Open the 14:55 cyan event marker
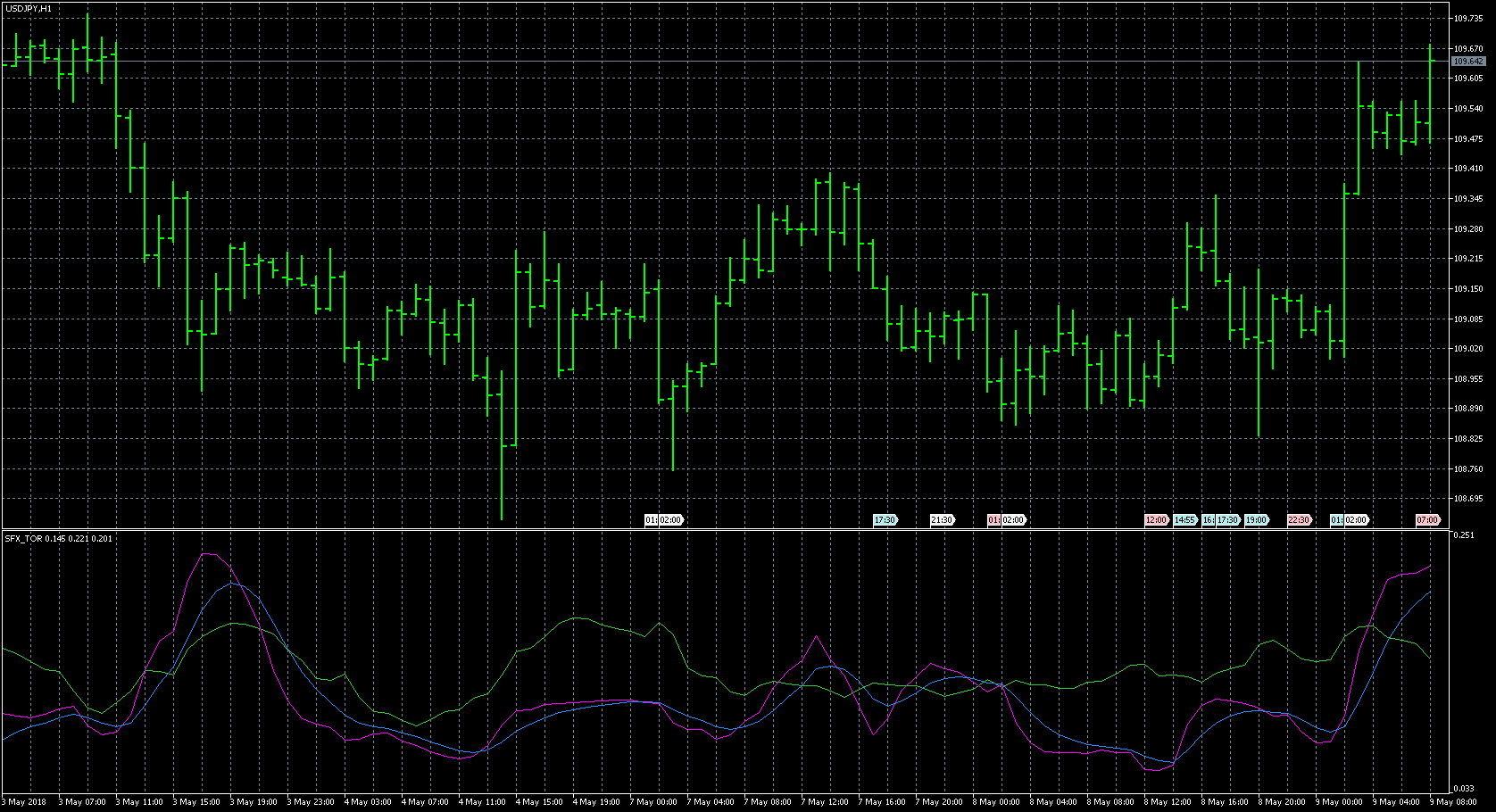1496x812 pixels. coord(1184,520)
